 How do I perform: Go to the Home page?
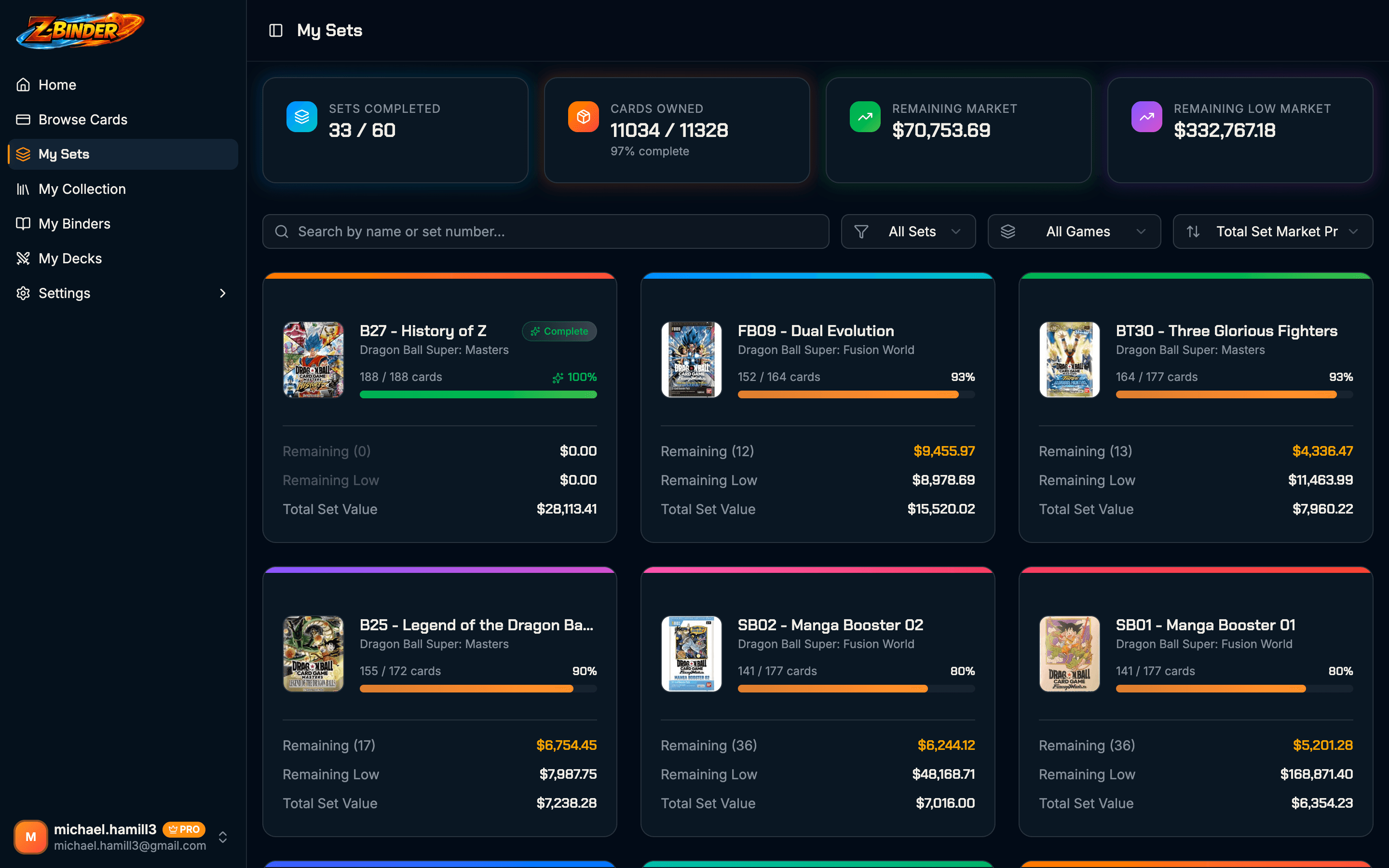click(57, 84)
